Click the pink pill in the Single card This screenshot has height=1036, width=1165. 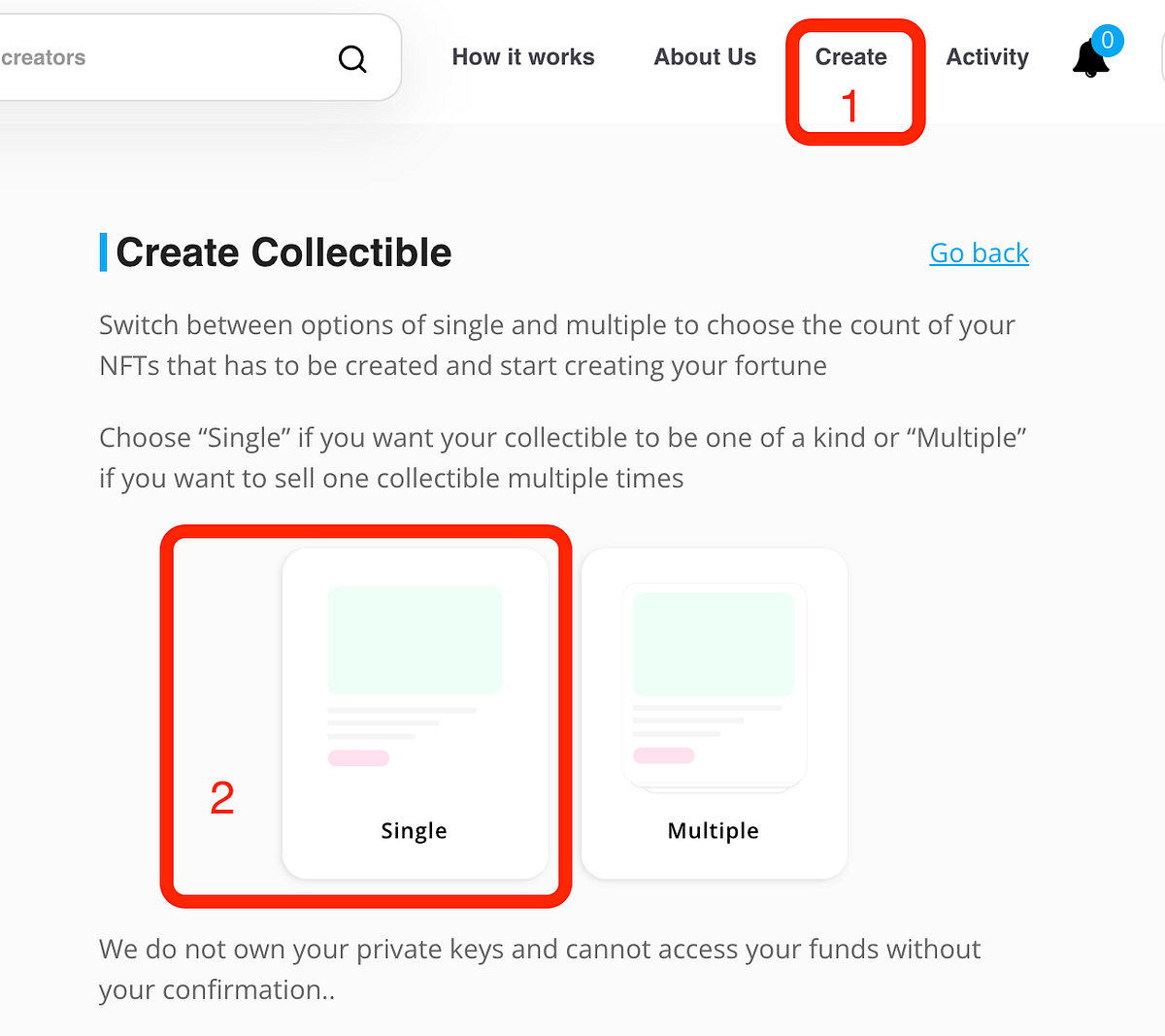(x=358, y=758)
